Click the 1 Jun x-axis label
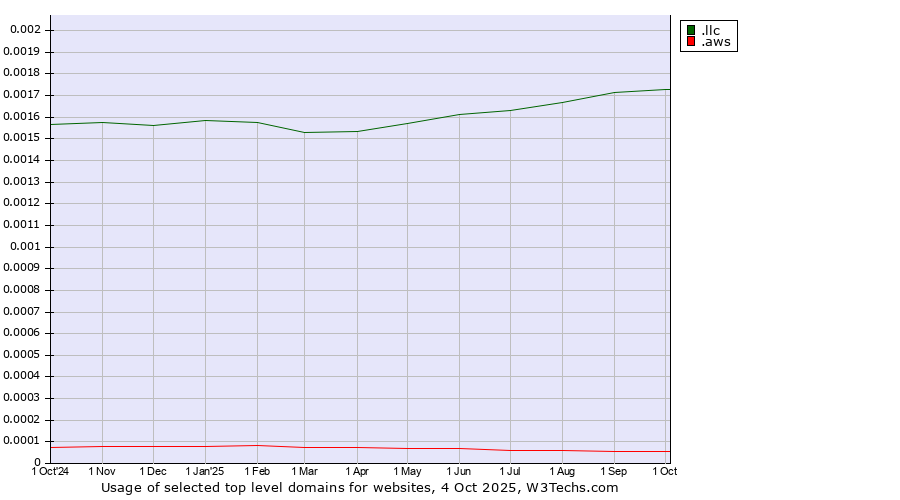This screenshot has width=900, height=500. click(x=459, y=470)
